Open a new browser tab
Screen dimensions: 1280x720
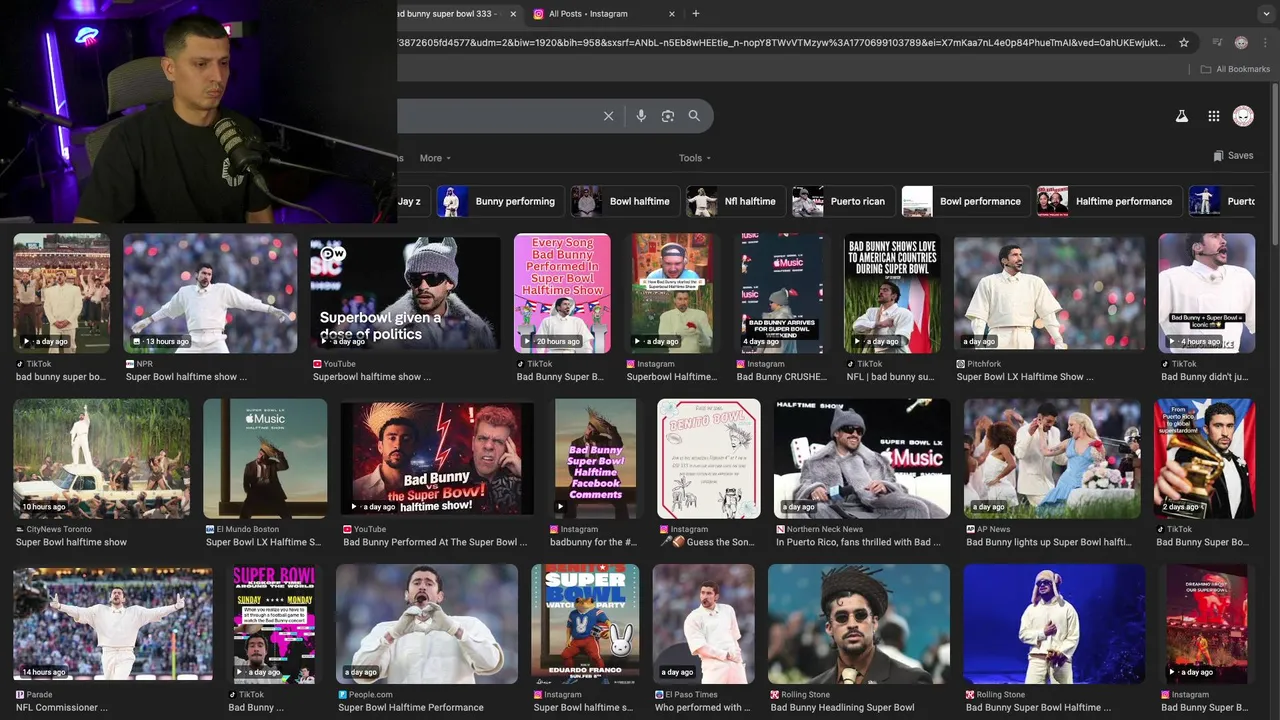tap(696, 14)
